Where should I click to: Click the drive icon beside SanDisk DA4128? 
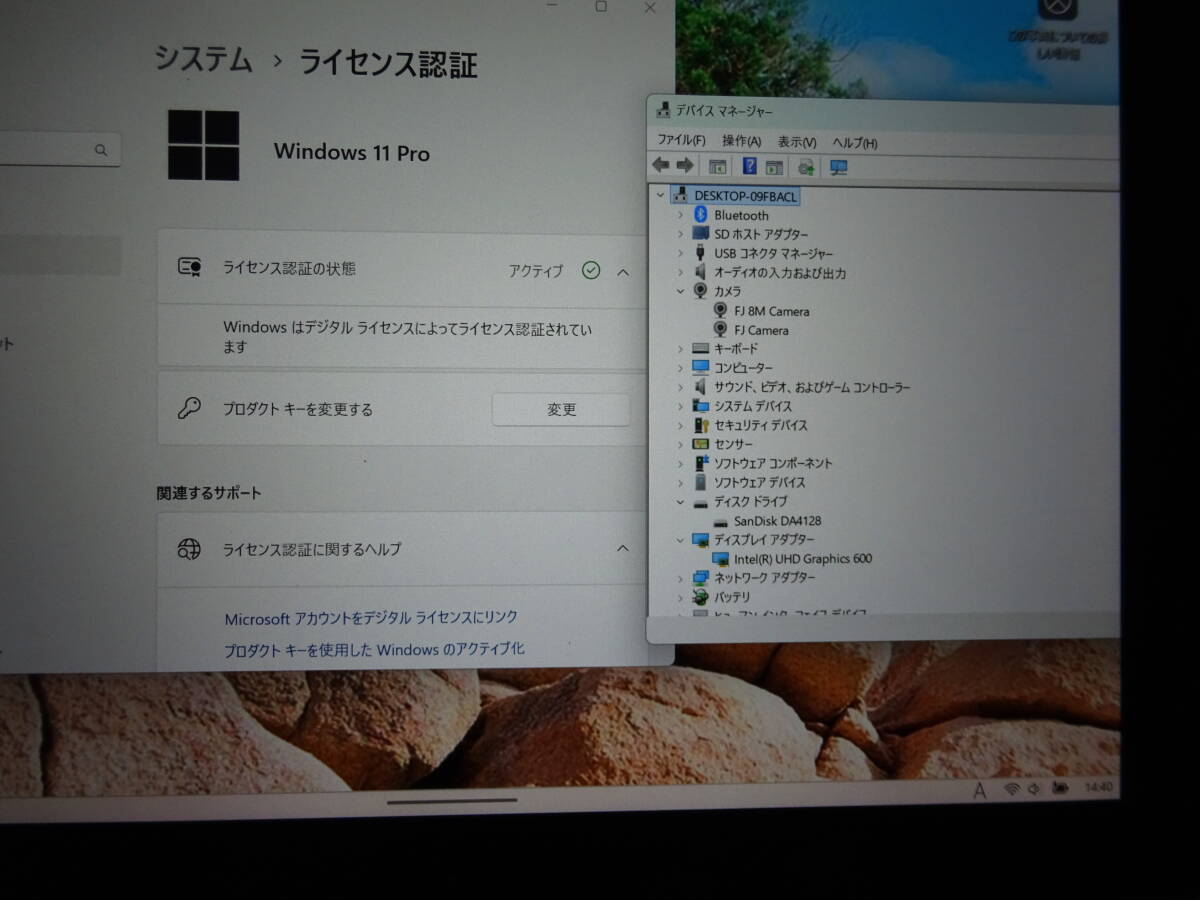click(721, 521)
